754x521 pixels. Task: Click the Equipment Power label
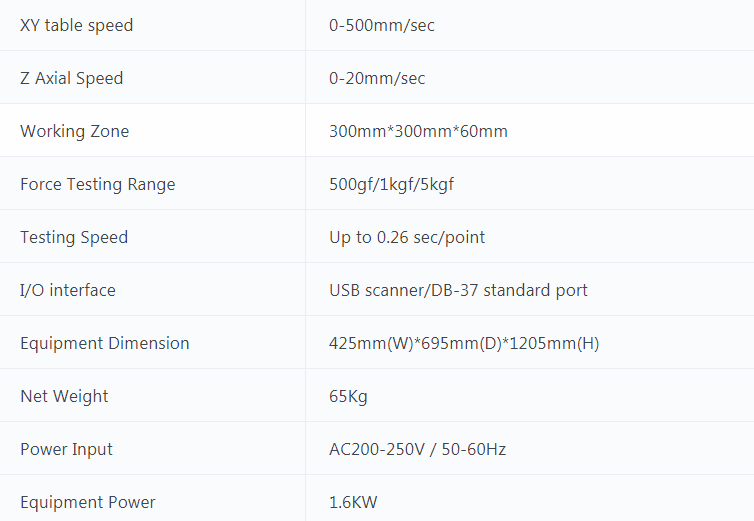[88, 502]
